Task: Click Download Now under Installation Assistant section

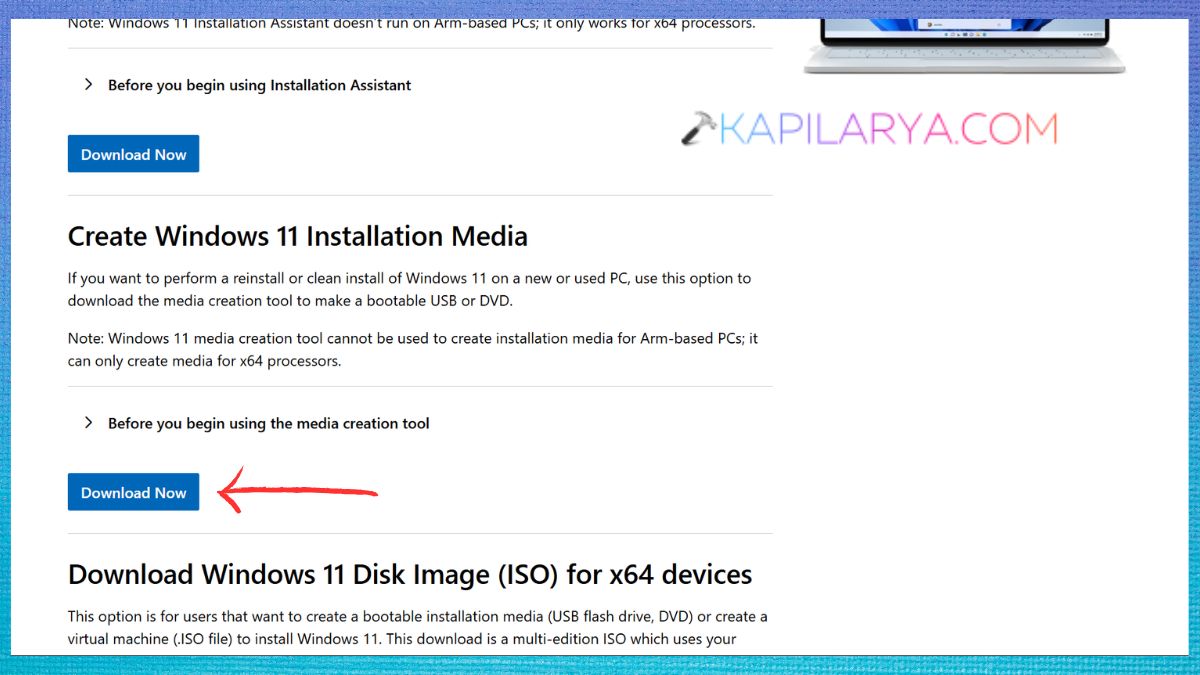Action: [133, 154]
